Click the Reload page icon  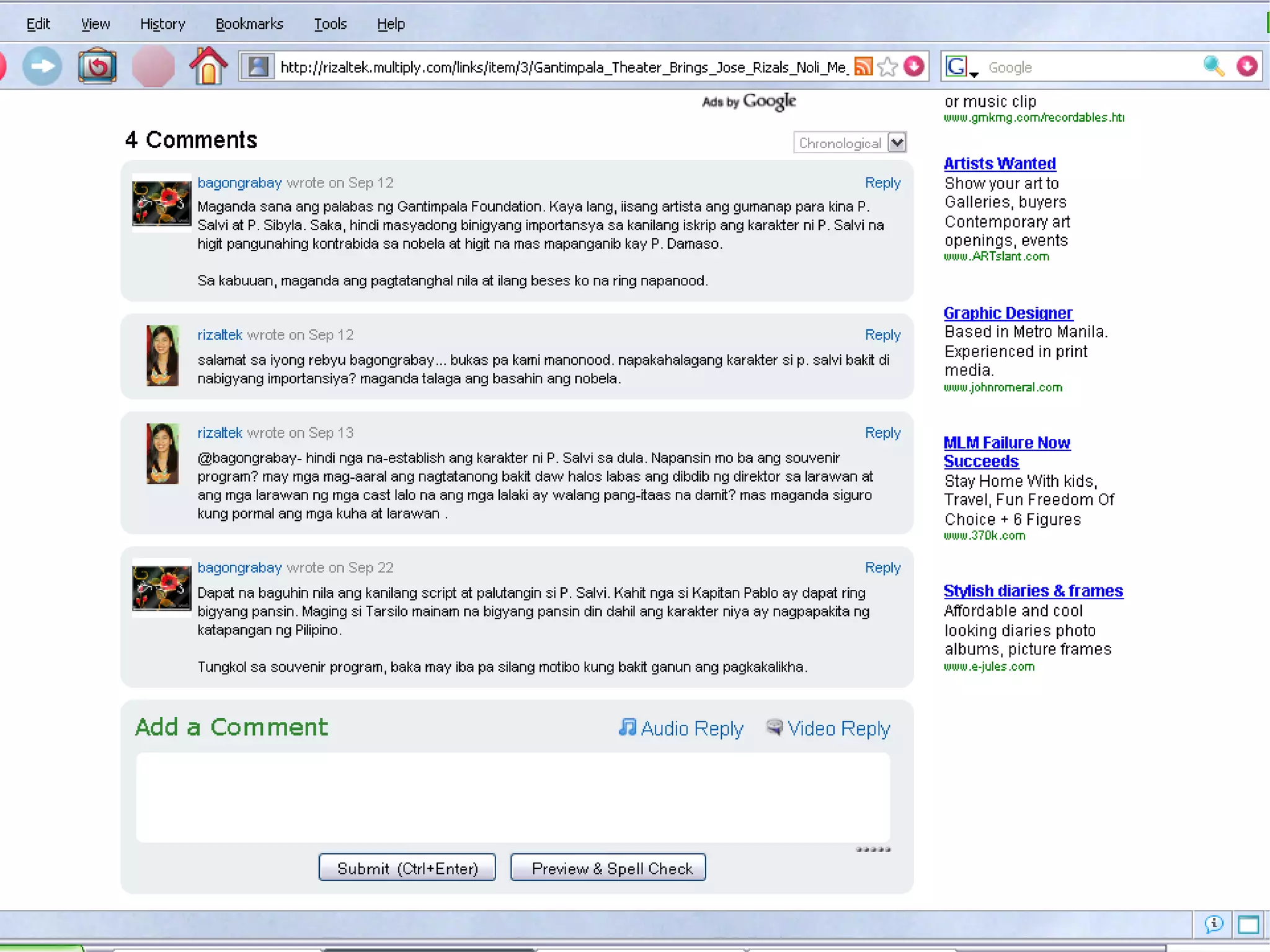97,66
